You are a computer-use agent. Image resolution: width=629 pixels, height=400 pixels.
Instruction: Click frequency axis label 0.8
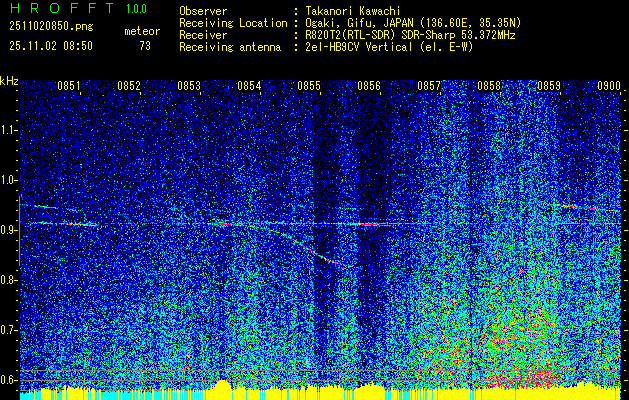[x=9, y=280]
